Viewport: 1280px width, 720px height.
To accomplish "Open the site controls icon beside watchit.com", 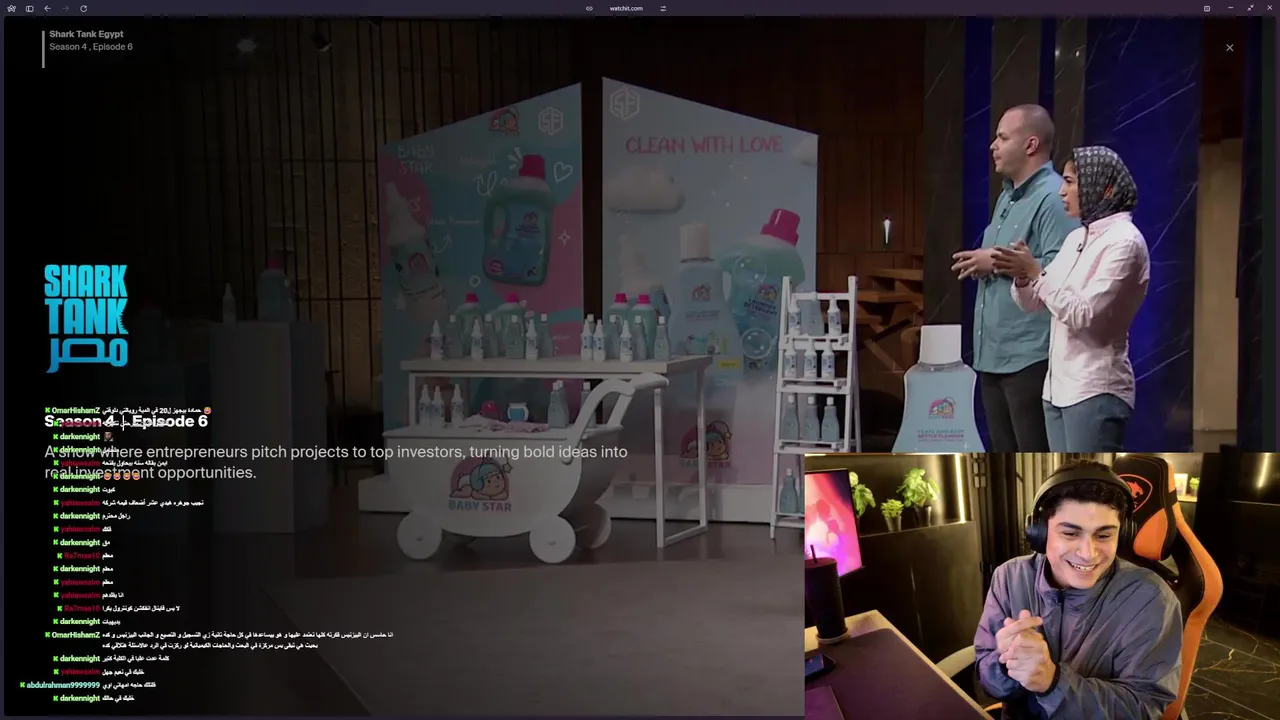I will (663, 8).
